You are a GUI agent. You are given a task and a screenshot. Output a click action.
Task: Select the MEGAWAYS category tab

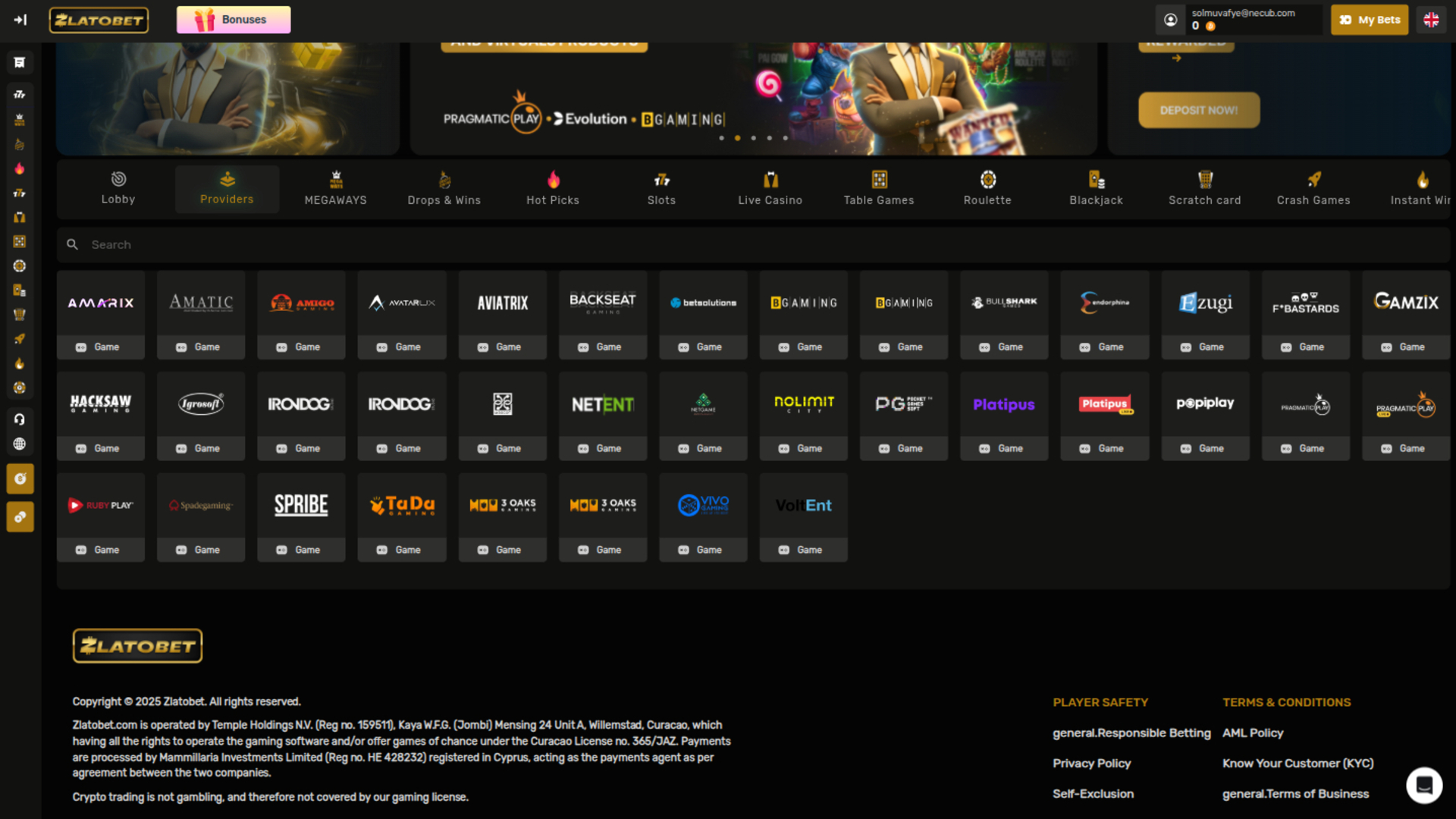[335, 188]
